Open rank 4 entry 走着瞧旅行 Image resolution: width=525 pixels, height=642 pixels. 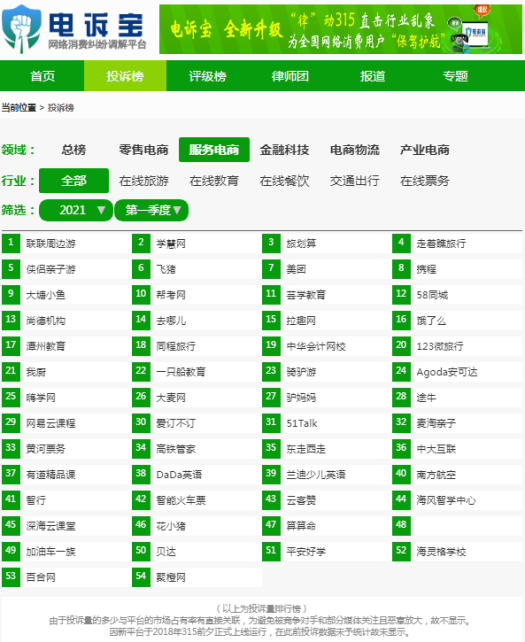(441, 244)
